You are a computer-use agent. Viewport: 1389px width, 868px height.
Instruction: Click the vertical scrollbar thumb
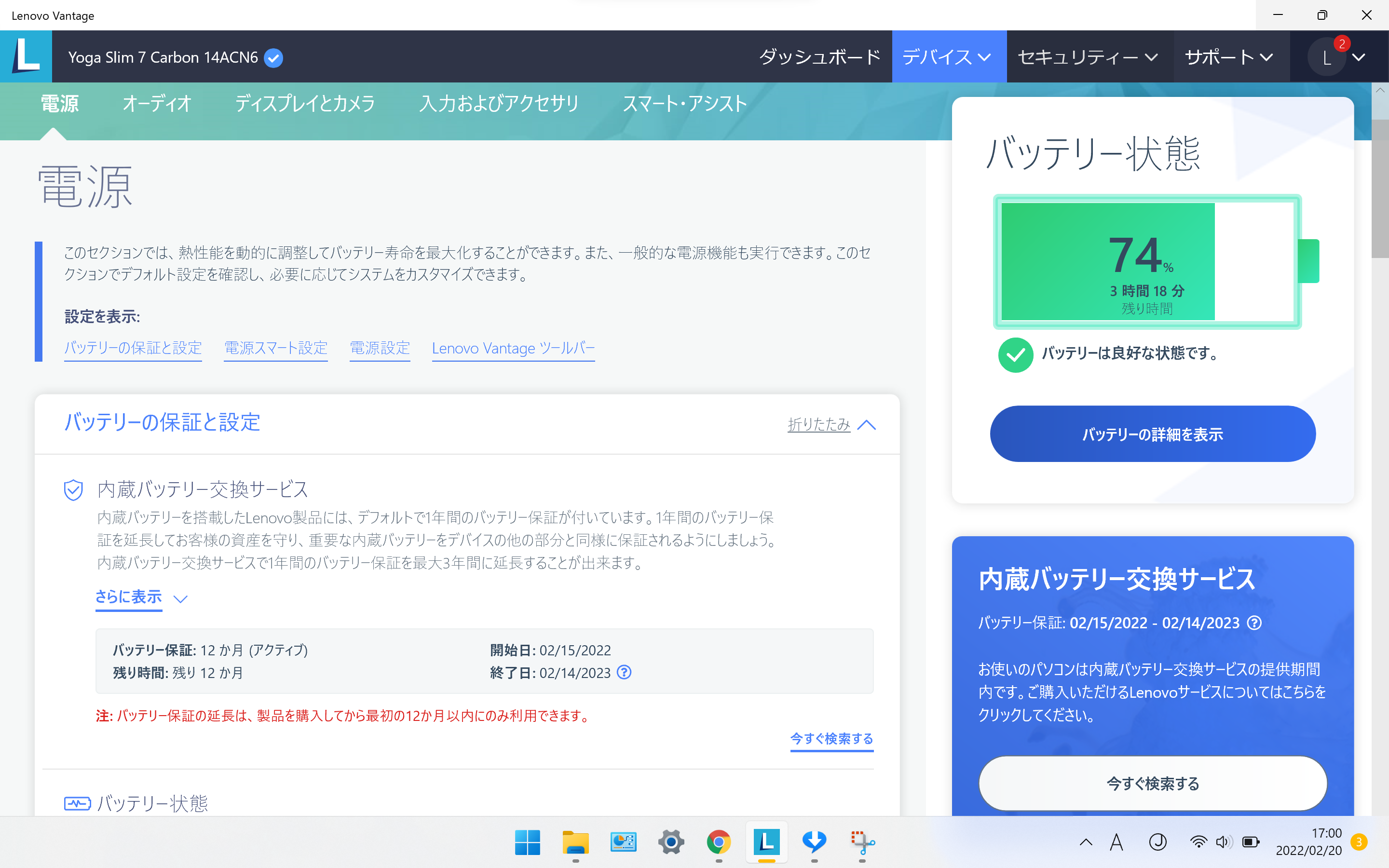coord(1380,190)
